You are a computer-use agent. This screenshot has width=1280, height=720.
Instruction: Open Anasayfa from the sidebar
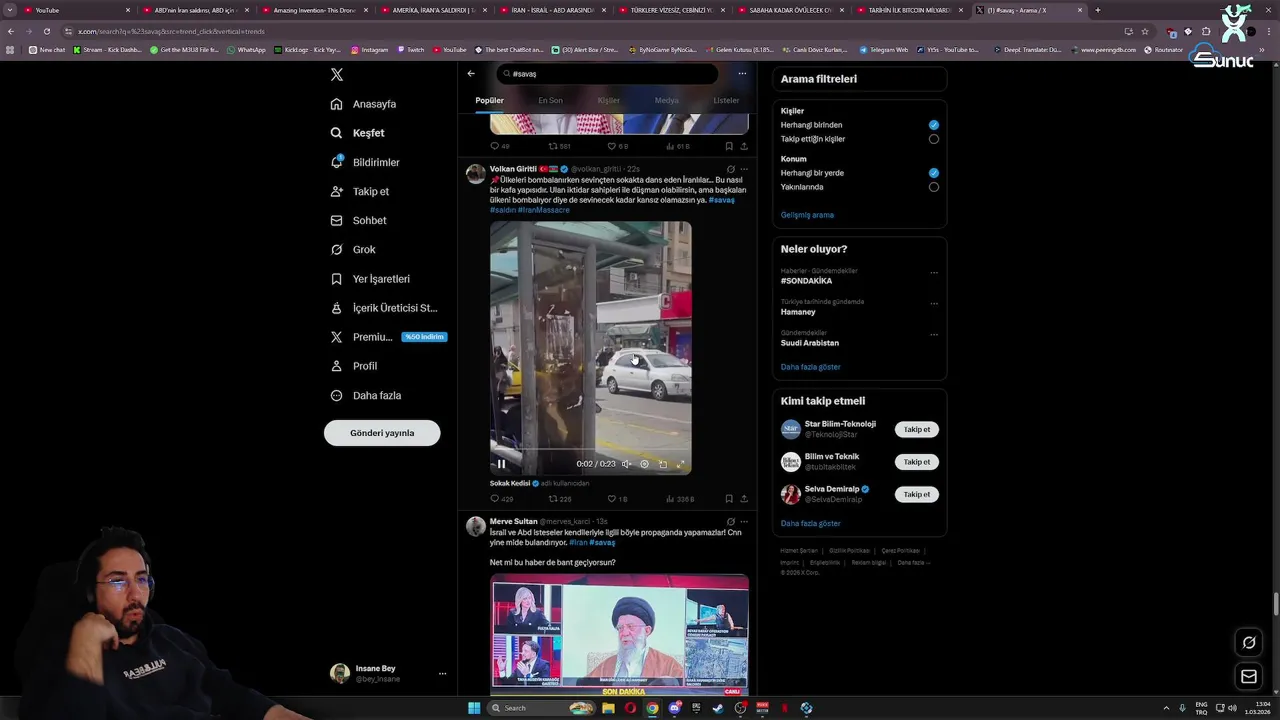[364, 104]
